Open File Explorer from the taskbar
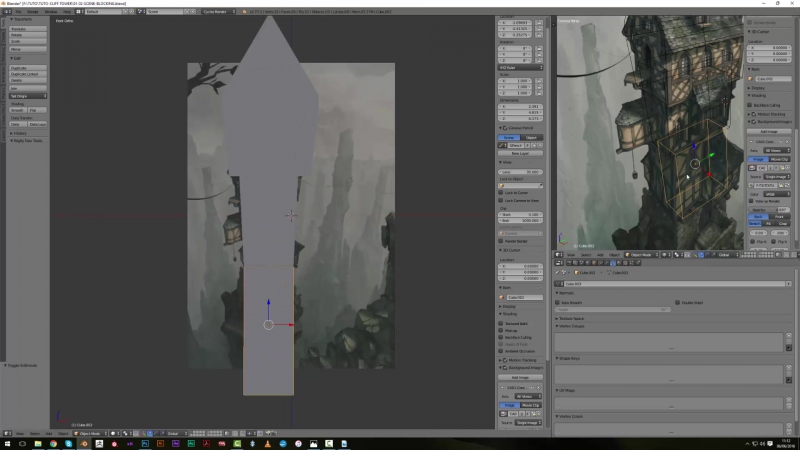Screen dimensions: 800x450 [38, 444]
